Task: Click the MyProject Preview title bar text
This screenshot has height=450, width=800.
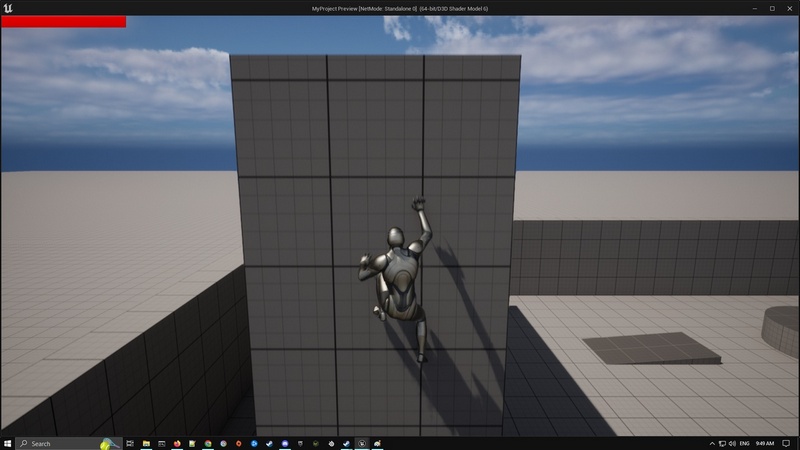Action: [x=400, y=8]
